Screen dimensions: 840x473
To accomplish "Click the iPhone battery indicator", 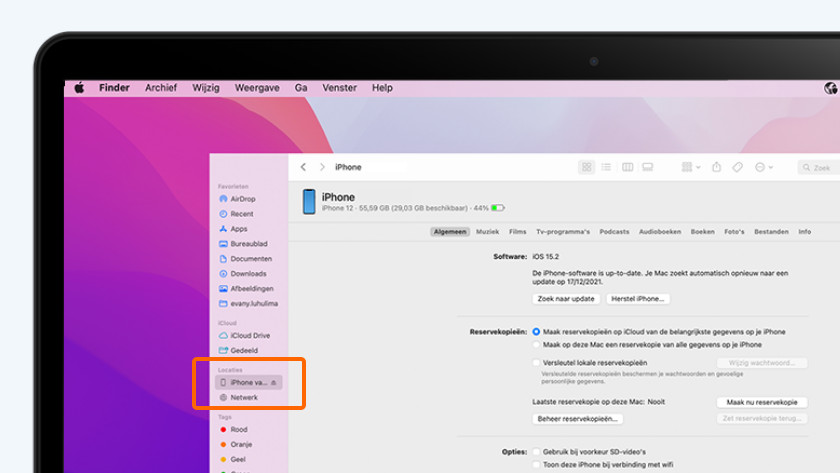I will (x=498, y=208).
